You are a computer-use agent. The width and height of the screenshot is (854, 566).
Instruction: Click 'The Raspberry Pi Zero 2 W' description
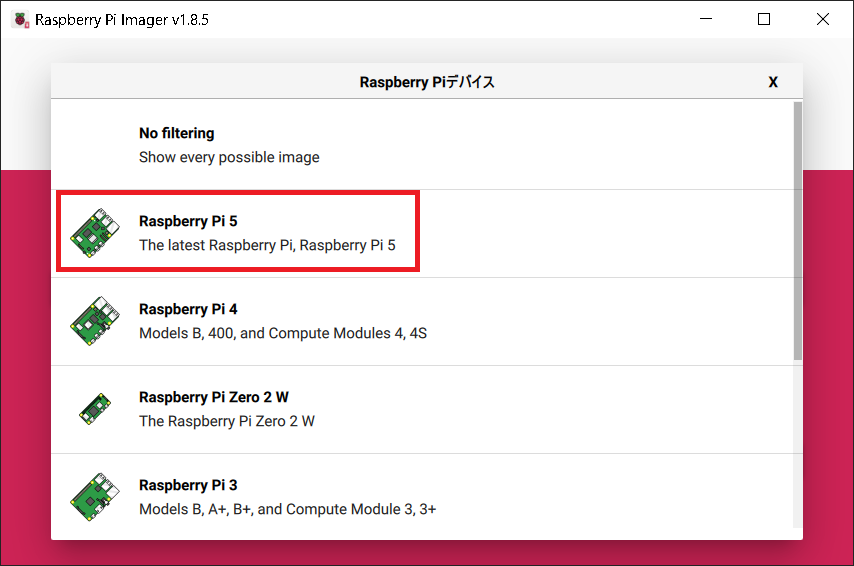point(227,422)
